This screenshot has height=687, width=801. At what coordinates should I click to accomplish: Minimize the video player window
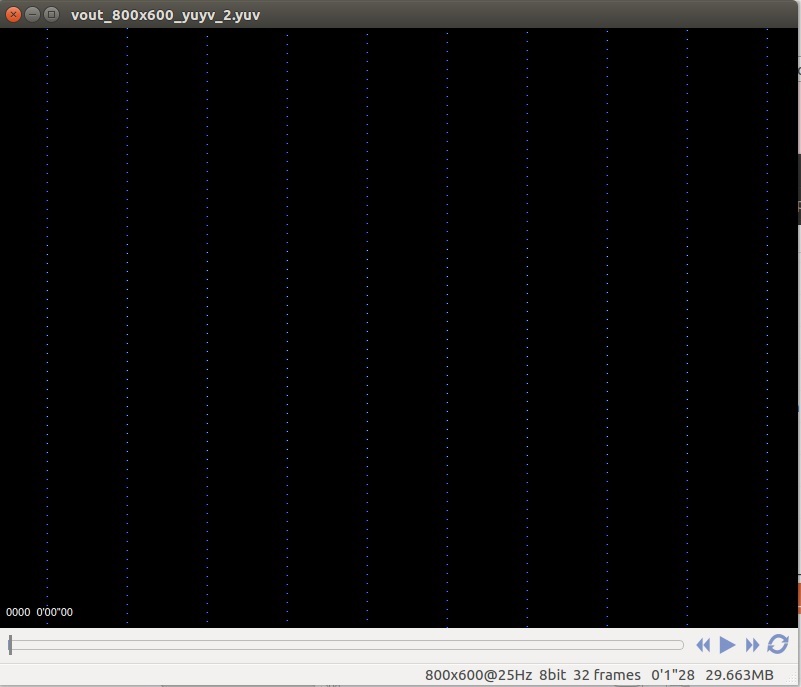pyautogui.click(x=32, y=14)
